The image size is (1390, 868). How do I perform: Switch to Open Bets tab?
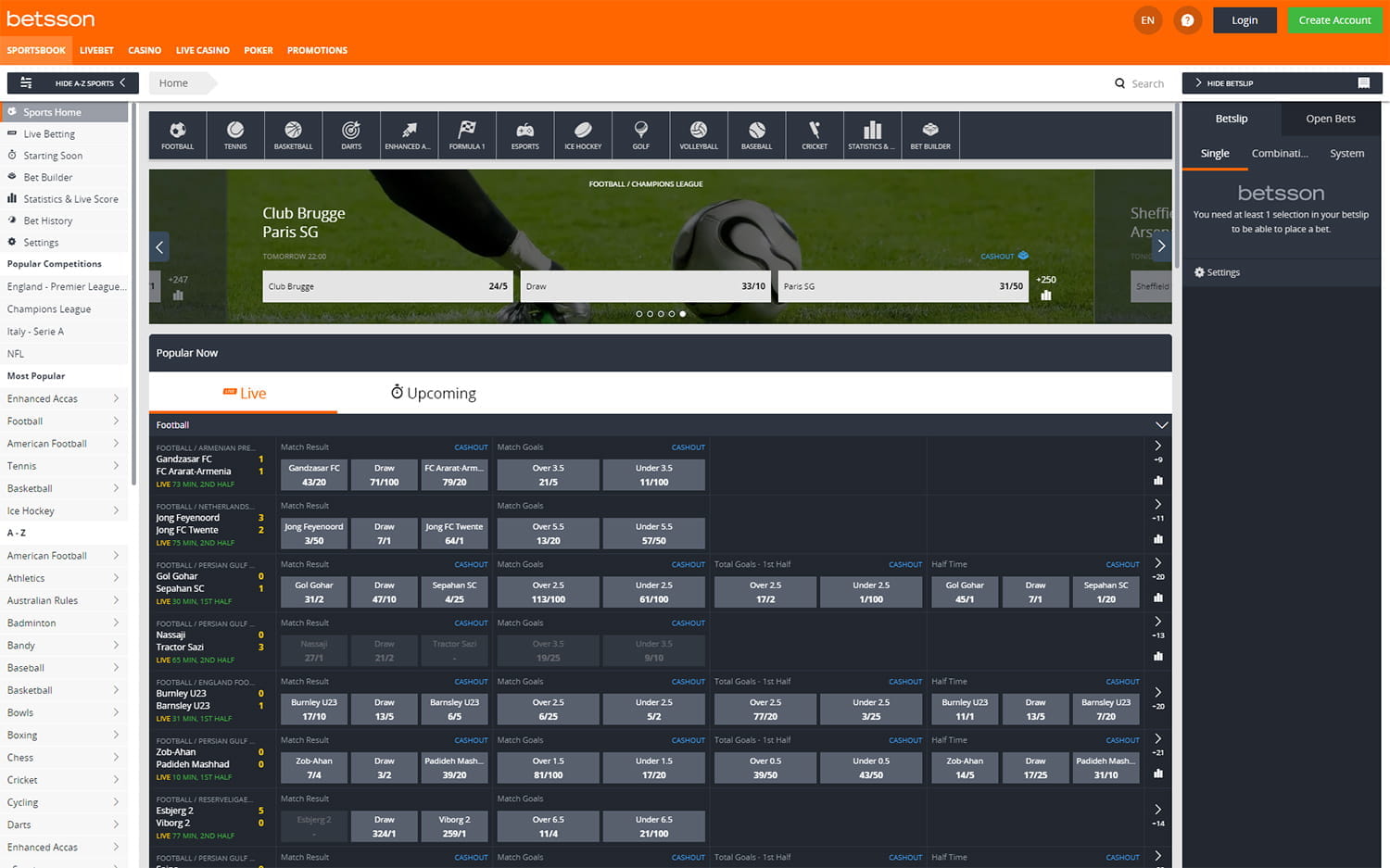coord(1331,119)
